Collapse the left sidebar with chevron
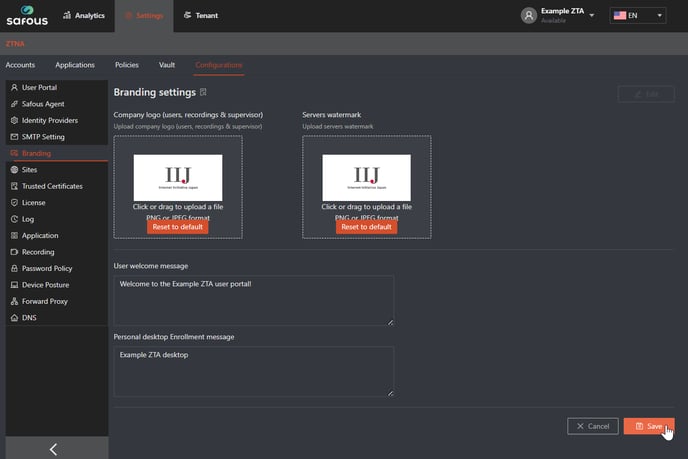 click(x=54, y=449)
